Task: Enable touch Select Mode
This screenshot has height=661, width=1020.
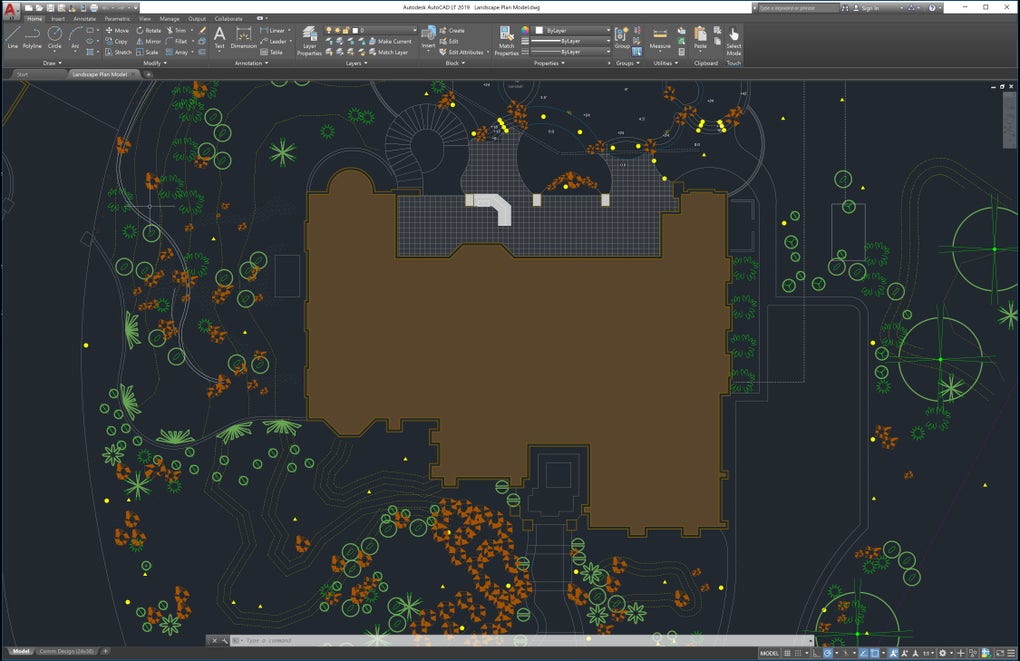Action: click(x=733, y=41)
